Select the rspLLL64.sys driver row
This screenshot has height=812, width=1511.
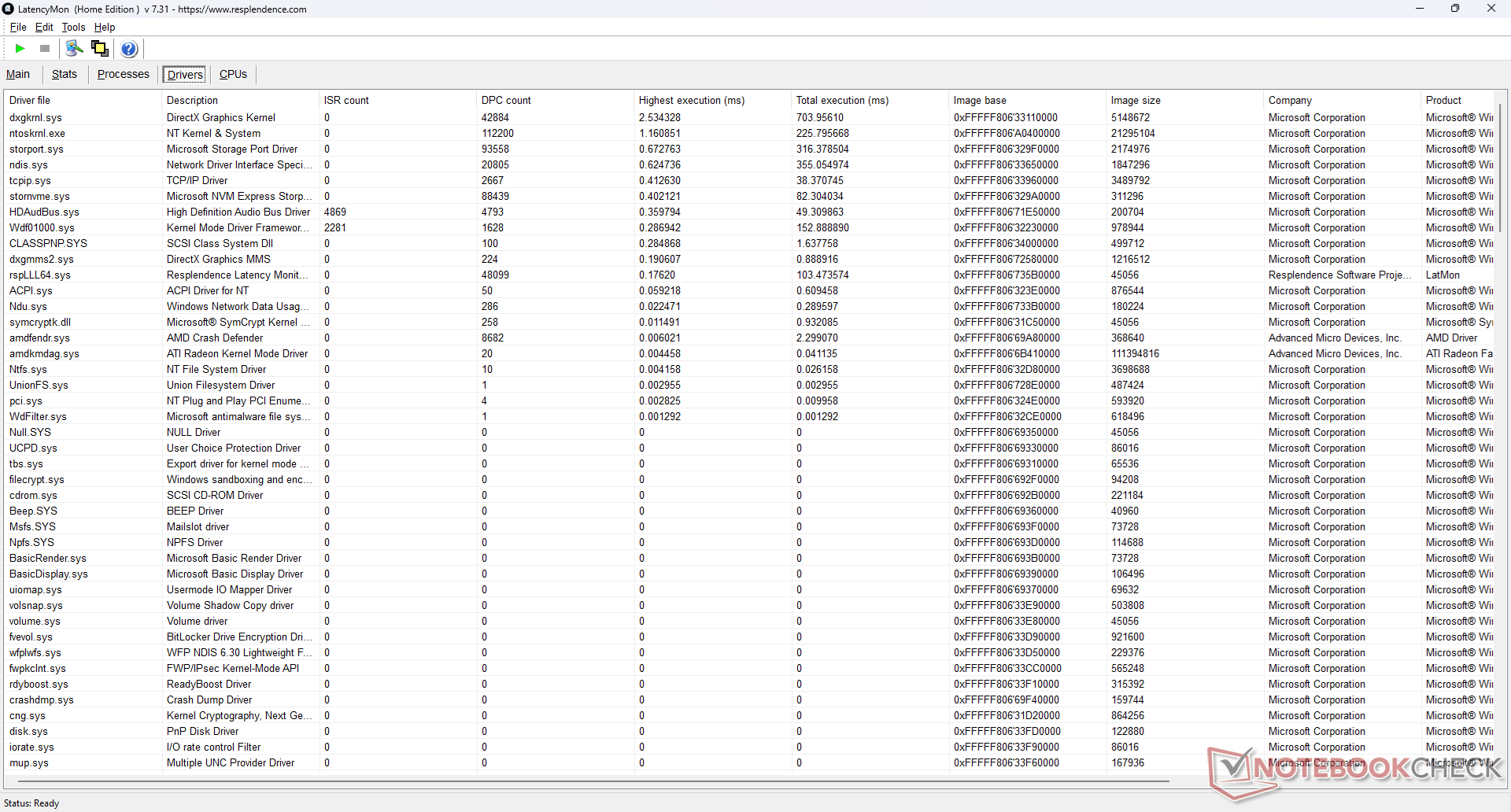coord(749,275)
